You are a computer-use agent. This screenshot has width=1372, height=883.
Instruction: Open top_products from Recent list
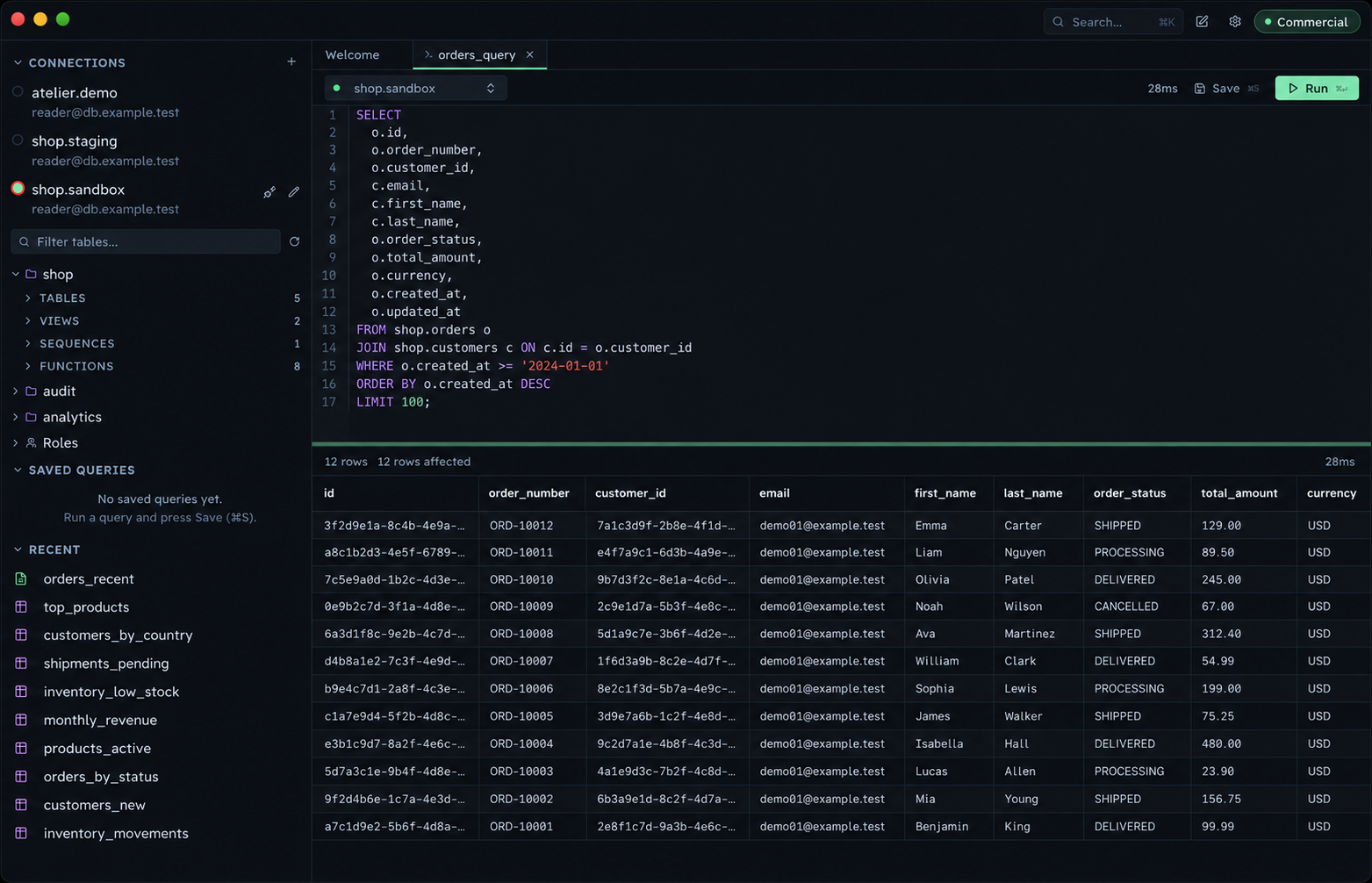[86, 607]
